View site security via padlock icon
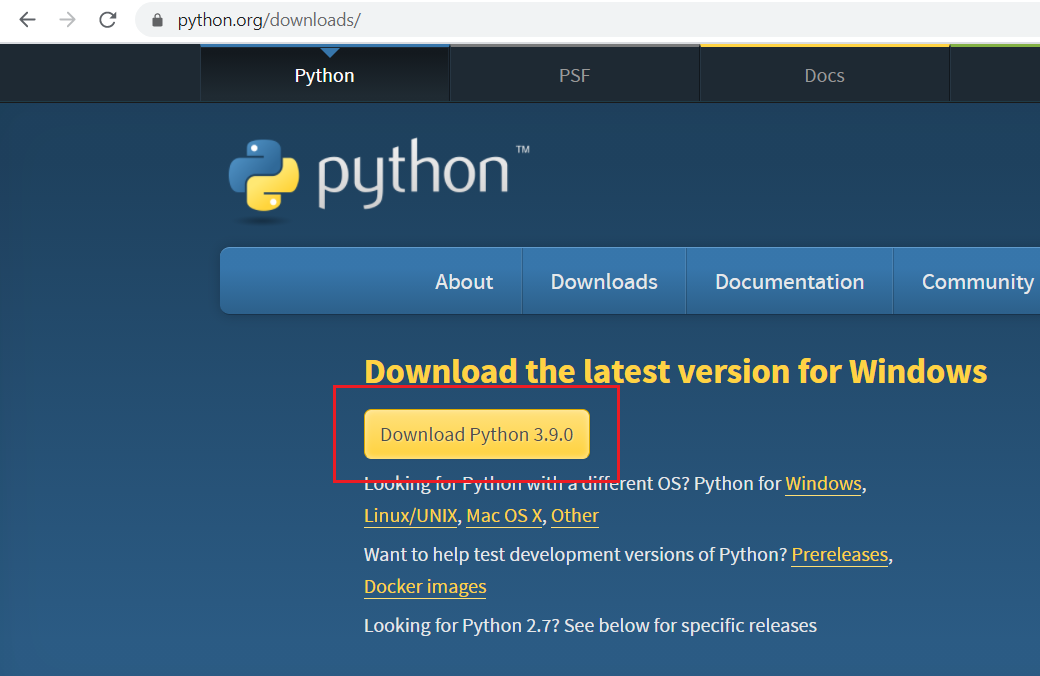Viewport: 1040px width, 676px height. (155, 19)
